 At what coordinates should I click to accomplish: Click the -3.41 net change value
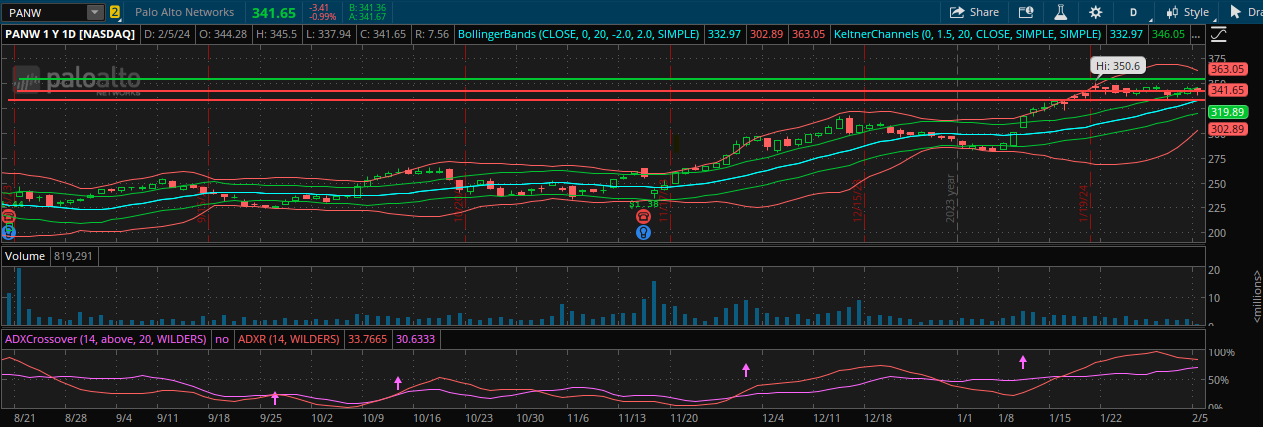[x=321, y=8]
